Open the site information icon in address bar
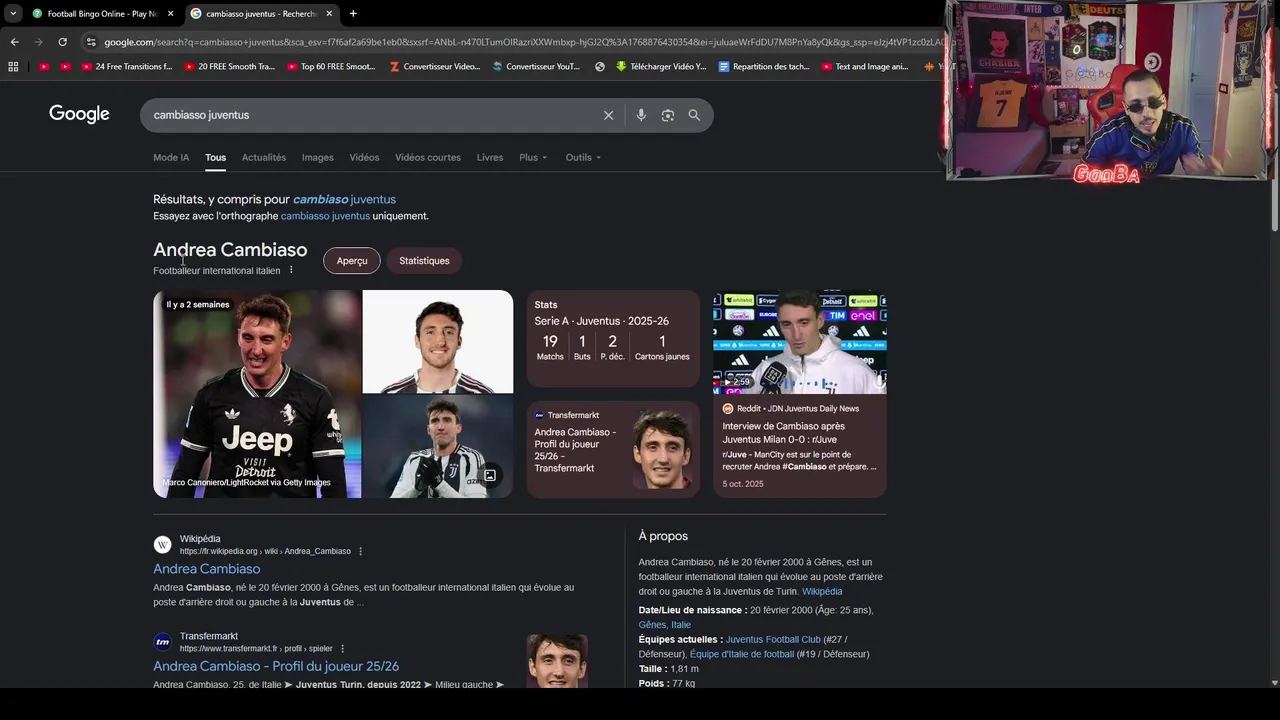The width and height of the screenshot is (1280, 720). point(91,42)
